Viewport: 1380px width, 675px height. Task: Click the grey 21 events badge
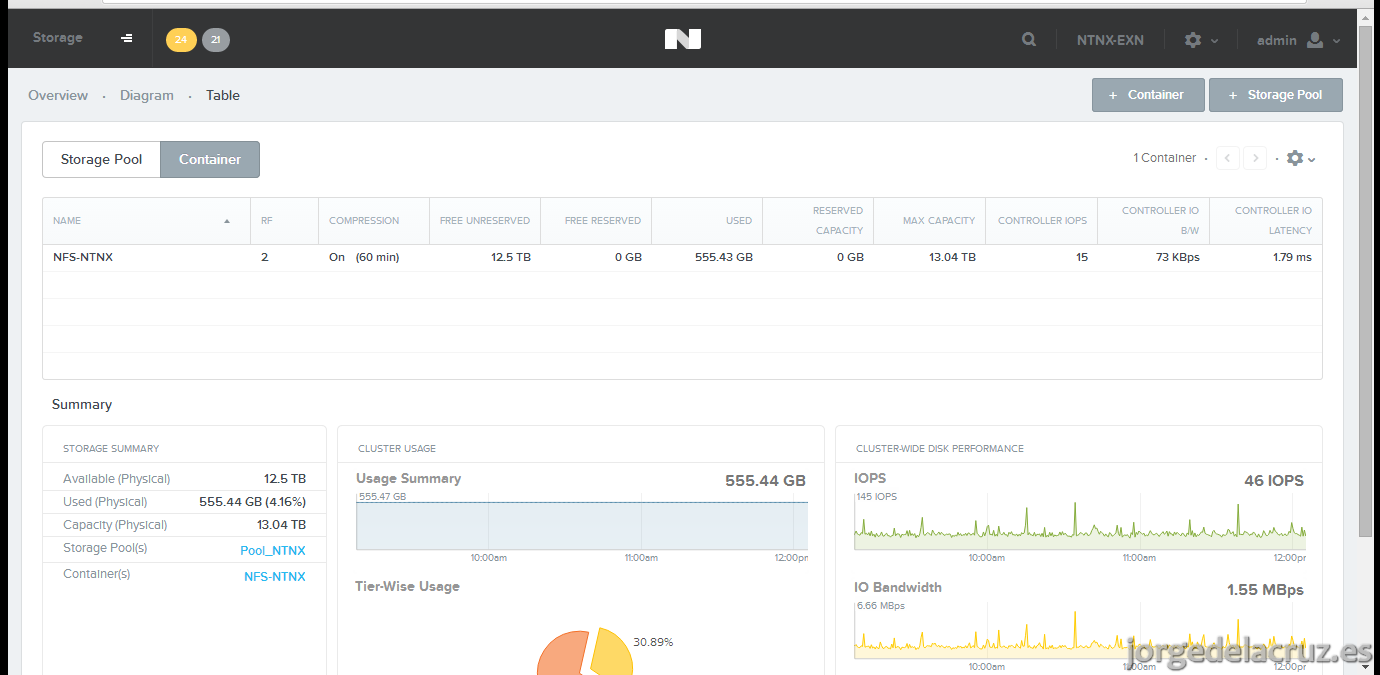point(216,40)
